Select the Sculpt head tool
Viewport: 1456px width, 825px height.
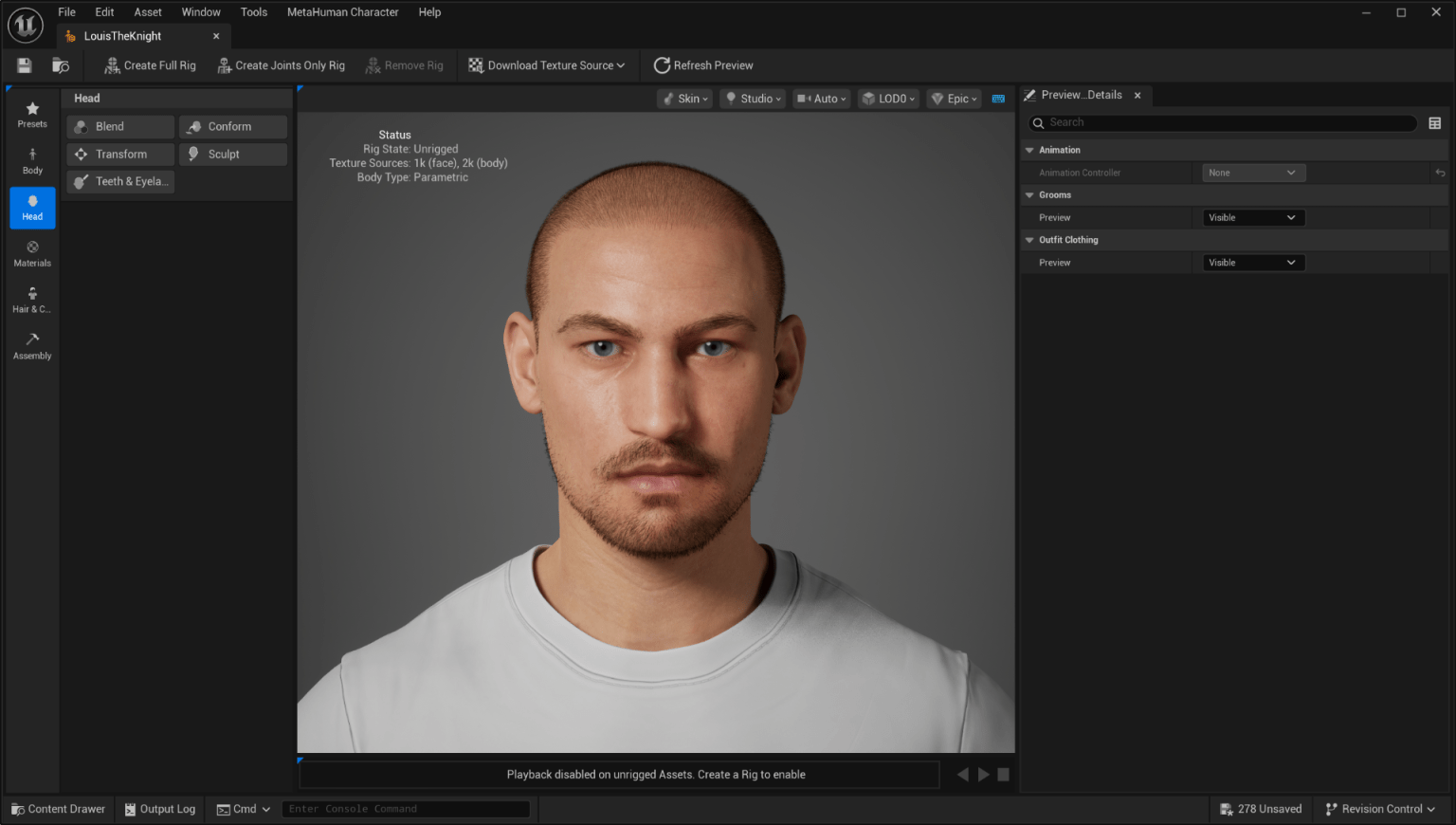tap(232, 155)
